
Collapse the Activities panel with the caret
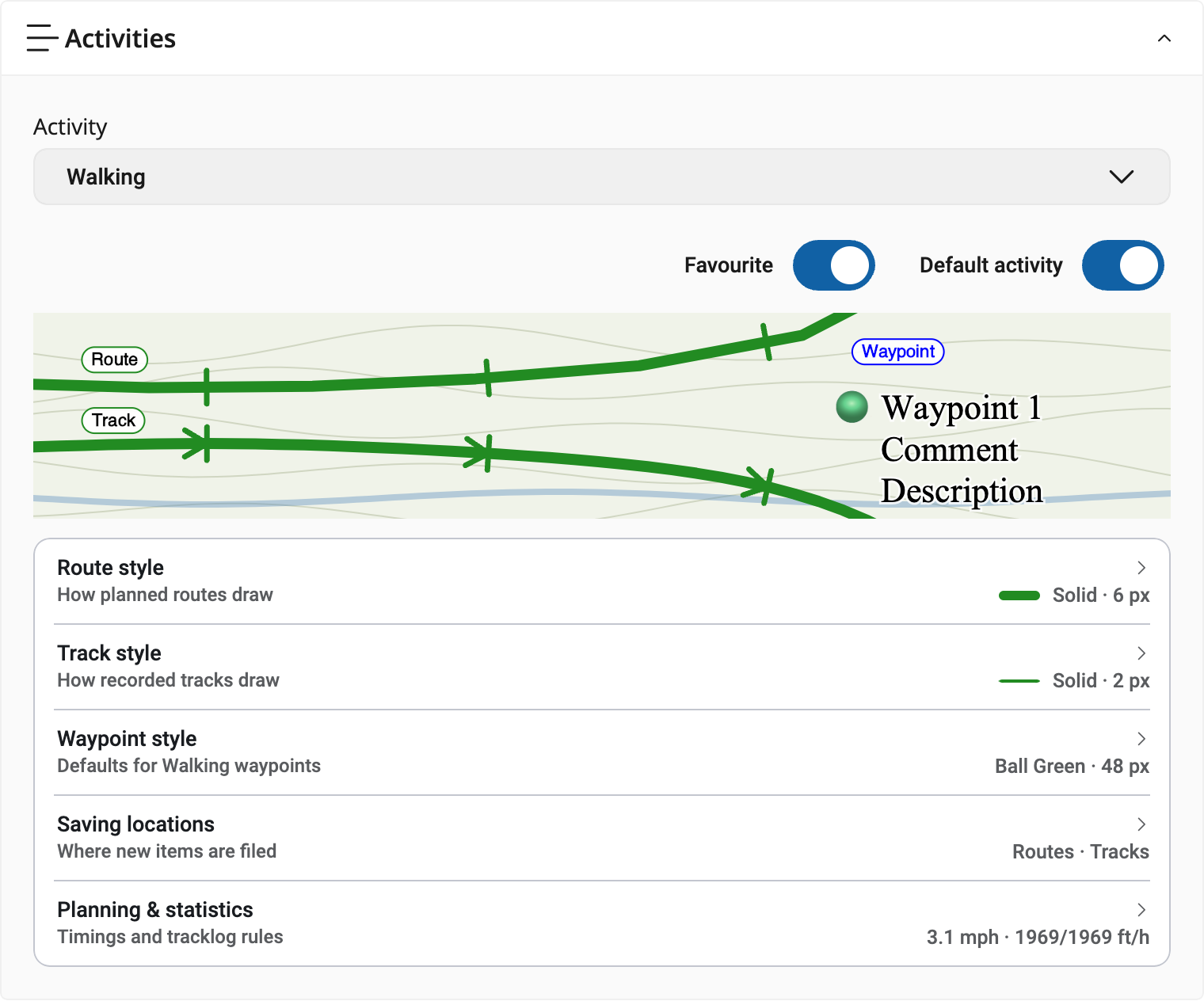[x=1164, y=38]
